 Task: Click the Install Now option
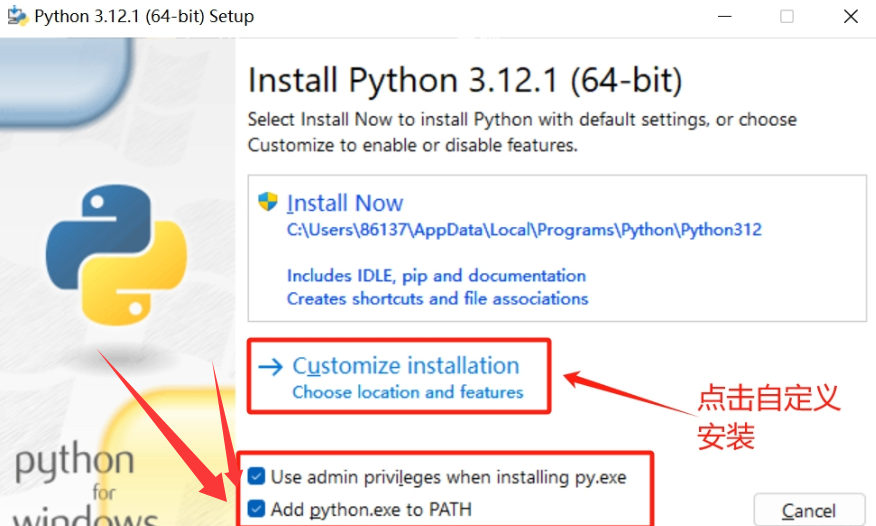pos(557,248)
